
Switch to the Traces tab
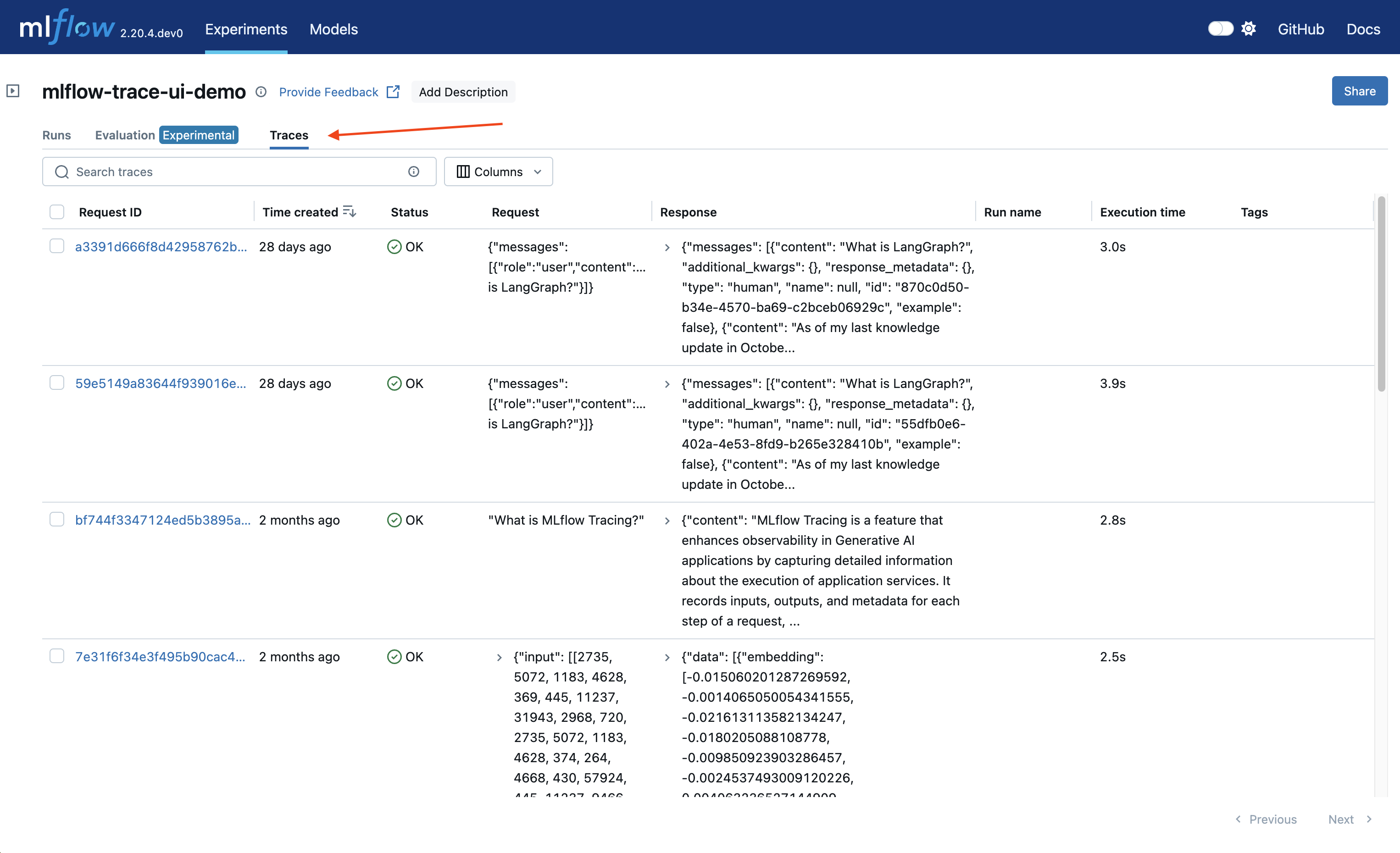pyautogui.click(x=289, y=135)
